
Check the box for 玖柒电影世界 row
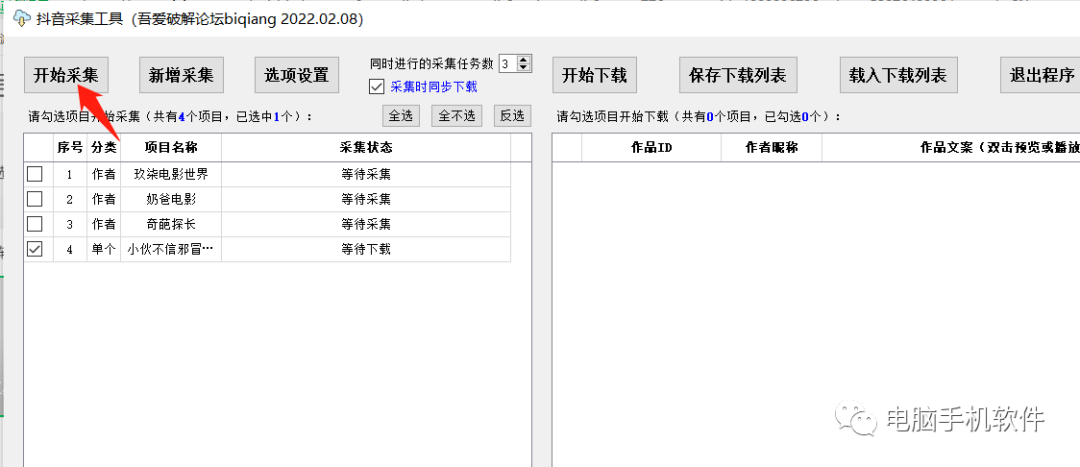click(x=34, y=174)
